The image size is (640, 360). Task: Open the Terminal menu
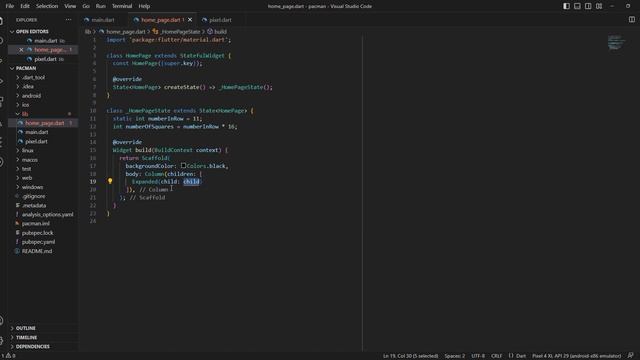point(122,6)
